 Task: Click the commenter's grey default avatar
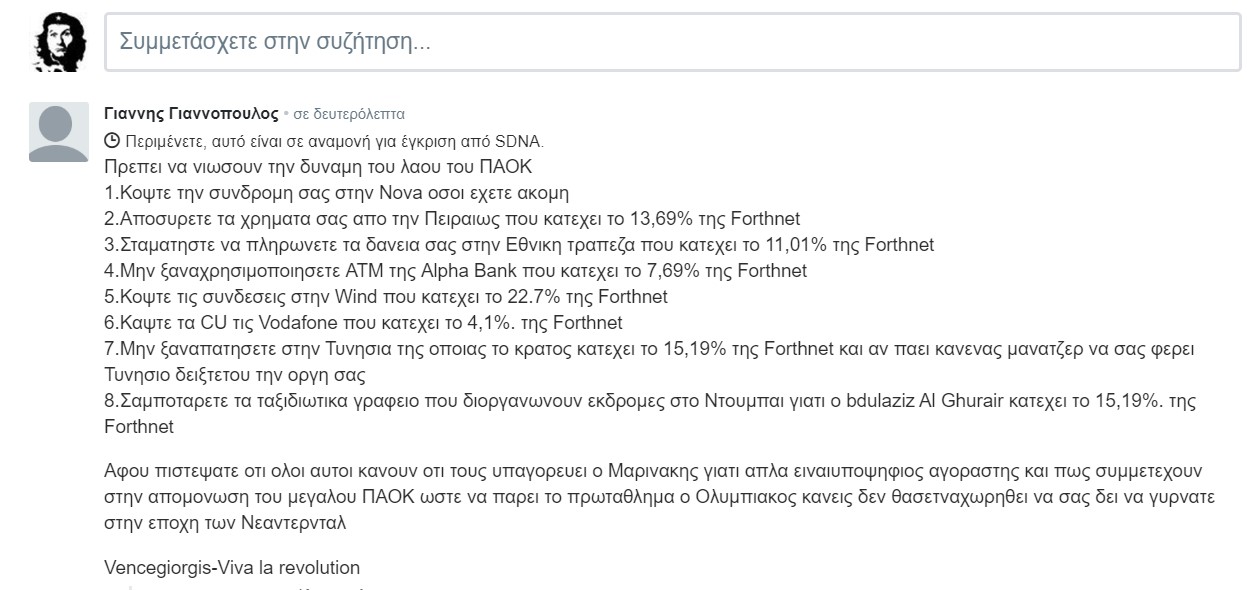tap(60, 132)
